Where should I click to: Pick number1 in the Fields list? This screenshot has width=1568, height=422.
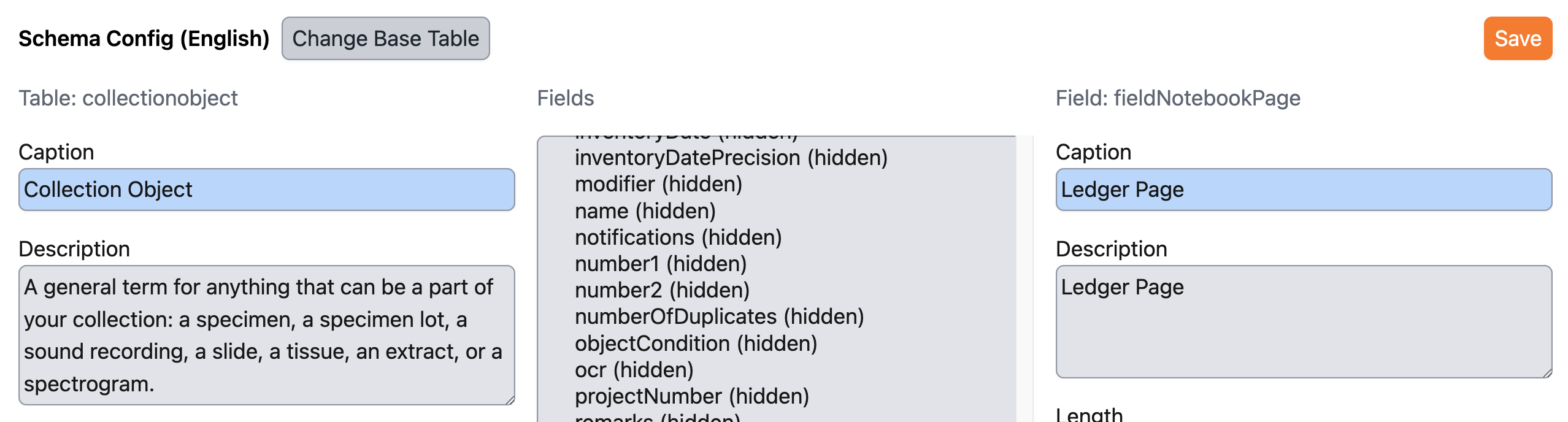[x=660, y=264]
